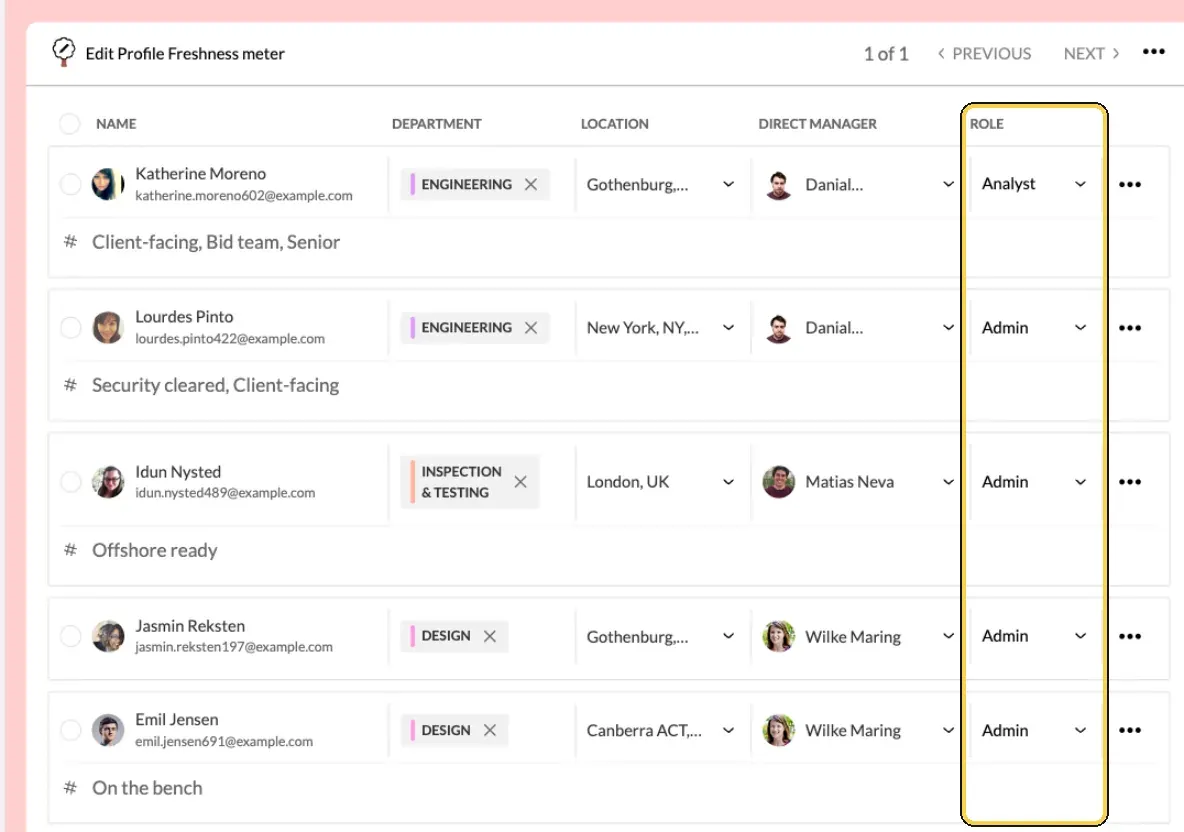Click Matias Neva's manager avatar

779,482
